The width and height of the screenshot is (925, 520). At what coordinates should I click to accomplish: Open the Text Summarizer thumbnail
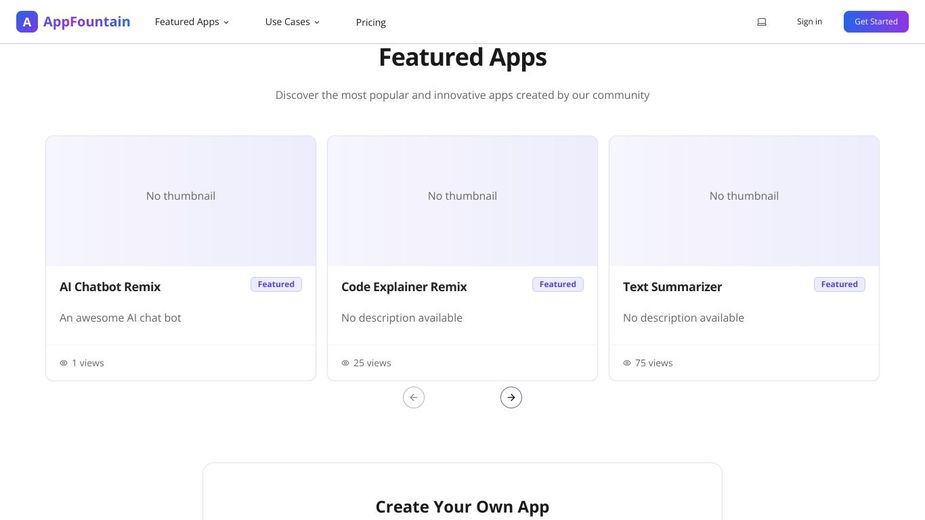coord(744,201)
